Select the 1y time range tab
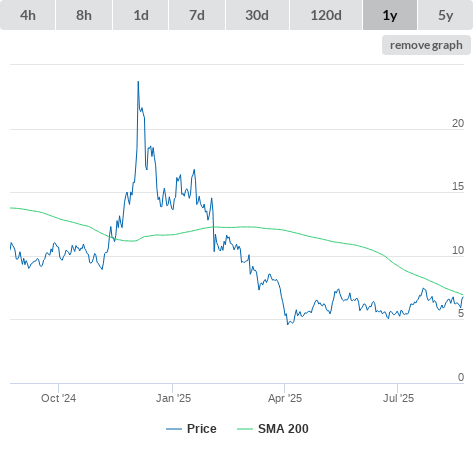The height and width of the screenshot is (455, 474). pyautogui.click(x=390, y=15)
